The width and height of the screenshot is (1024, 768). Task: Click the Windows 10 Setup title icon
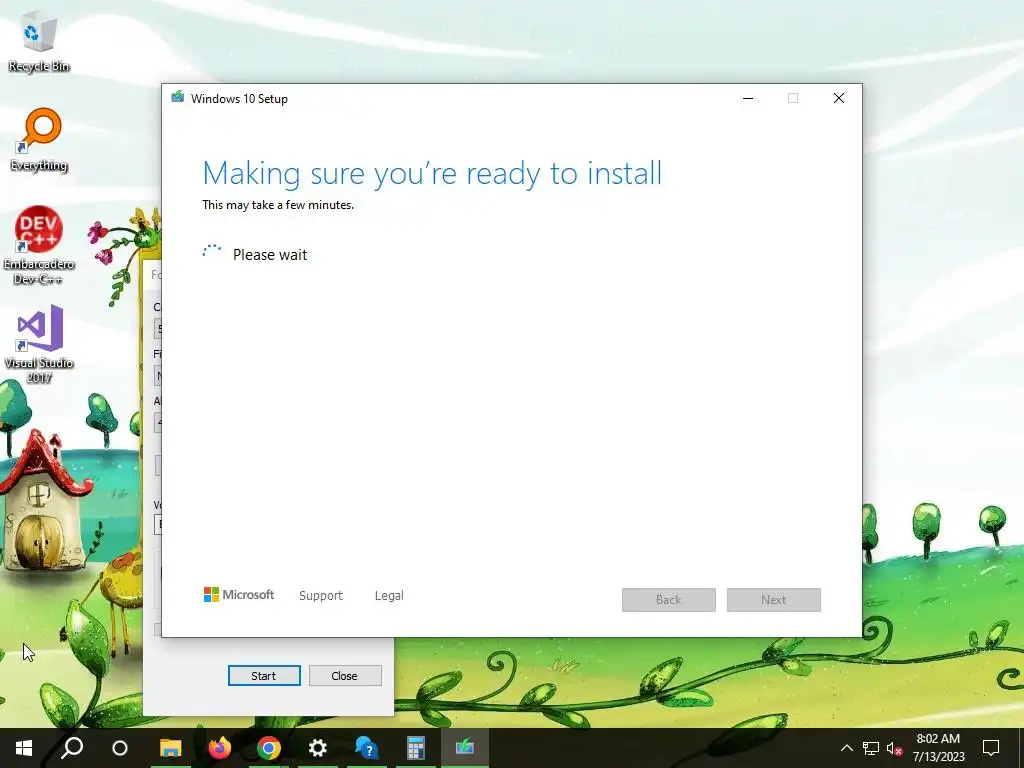click(x=178, y=98)
